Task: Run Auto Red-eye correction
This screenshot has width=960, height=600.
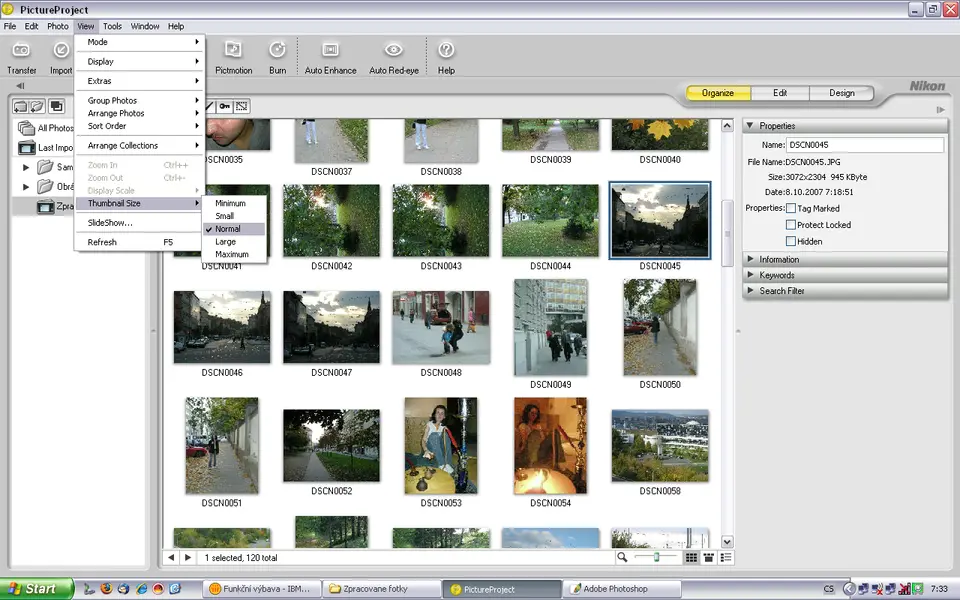Action: (x=393, y=51)
